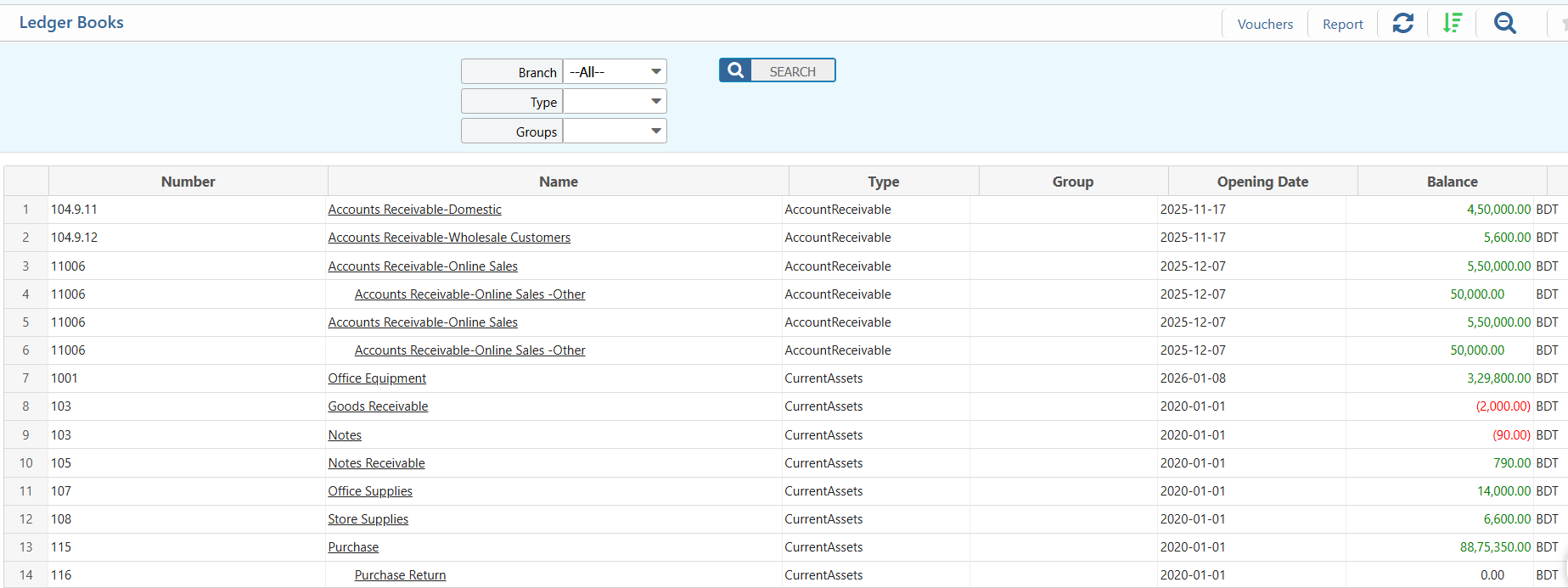Click the Opening Date column header
Screen dimensions: 1568x588
tap(1262, 182)
